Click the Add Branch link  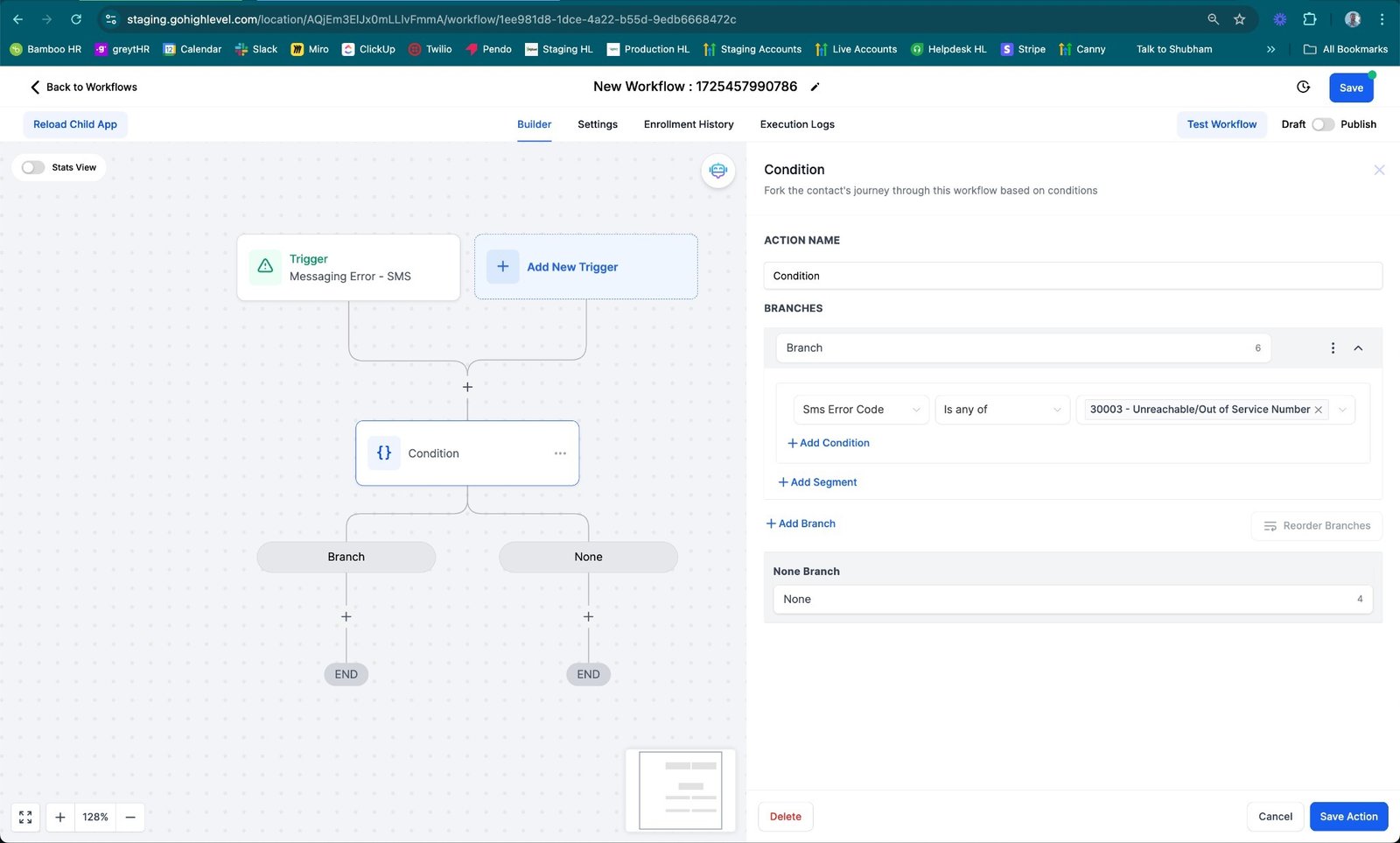pos(801,523)
